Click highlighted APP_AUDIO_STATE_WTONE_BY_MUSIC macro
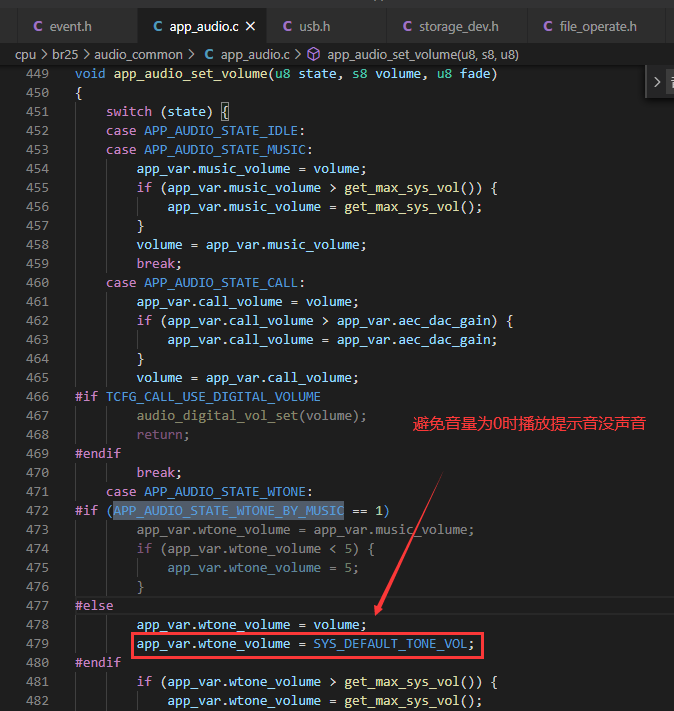Image resolution: width=674 pixels, height=711 pixels. 229,511
